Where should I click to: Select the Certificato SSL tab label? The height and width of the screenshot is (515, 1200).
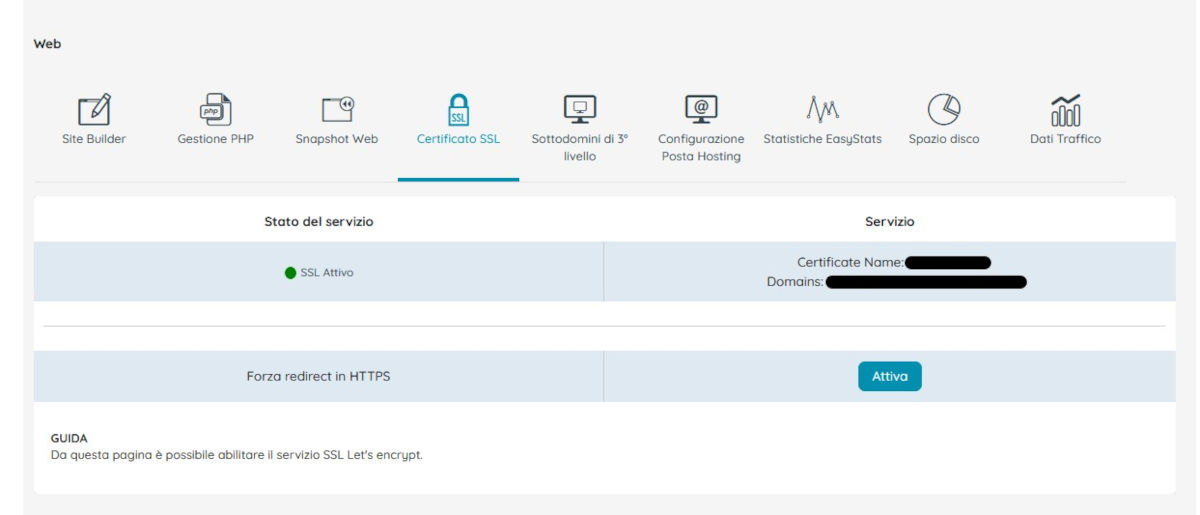tap(458, 139)
